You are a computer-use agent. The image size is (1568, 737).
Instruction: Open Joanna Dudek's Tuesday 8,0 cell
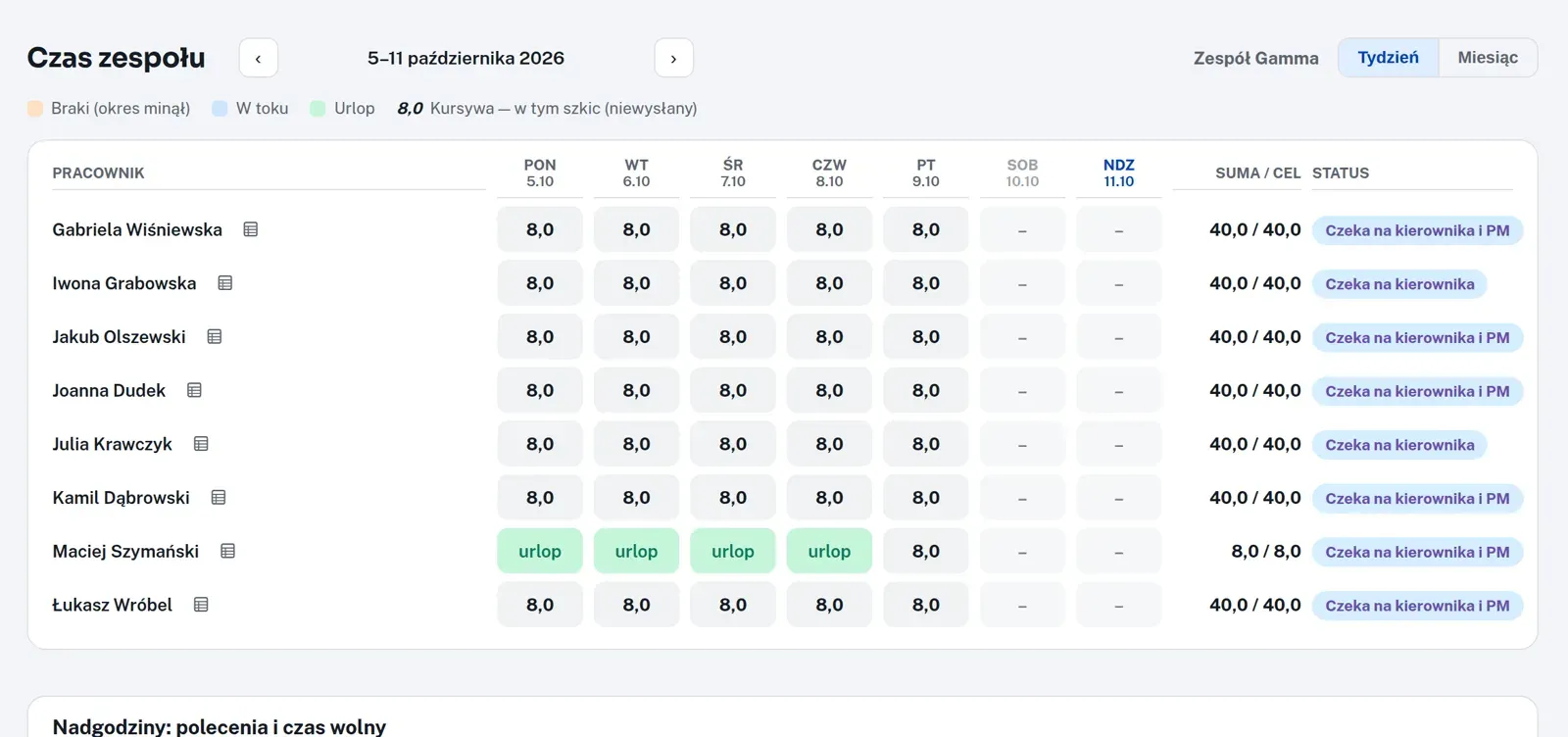point(637,390)
